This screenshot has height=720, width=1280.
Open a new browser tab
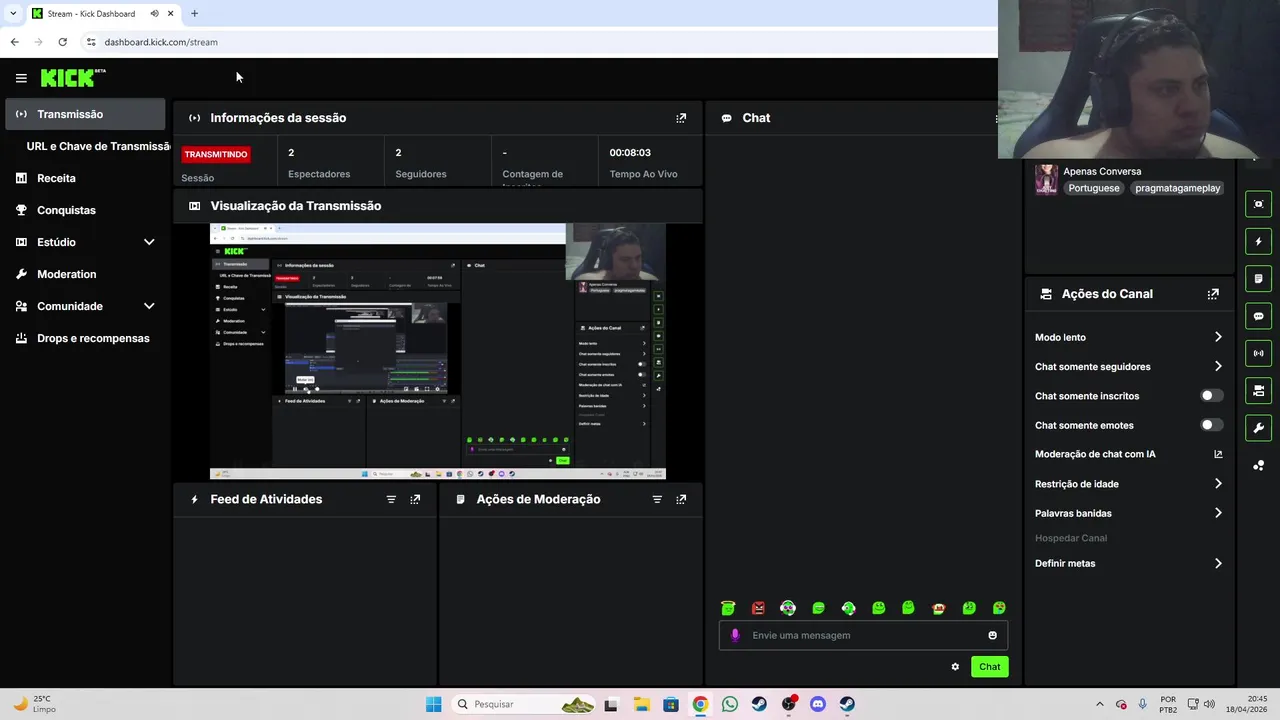[194, 14]
